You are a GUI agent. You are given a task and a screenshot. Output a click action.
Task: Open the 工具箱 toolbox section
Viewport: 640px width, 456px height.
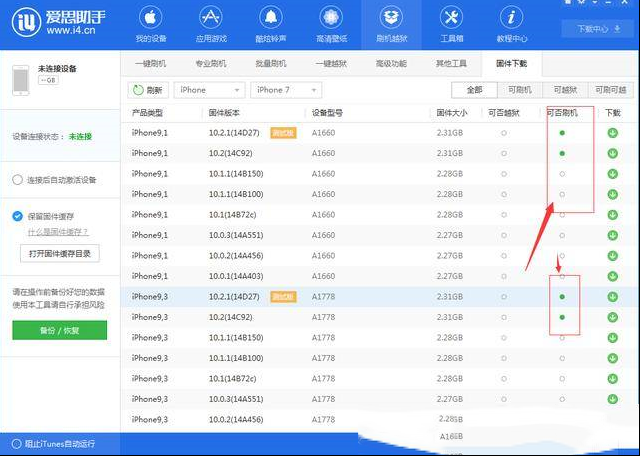[x=451, y=24]
